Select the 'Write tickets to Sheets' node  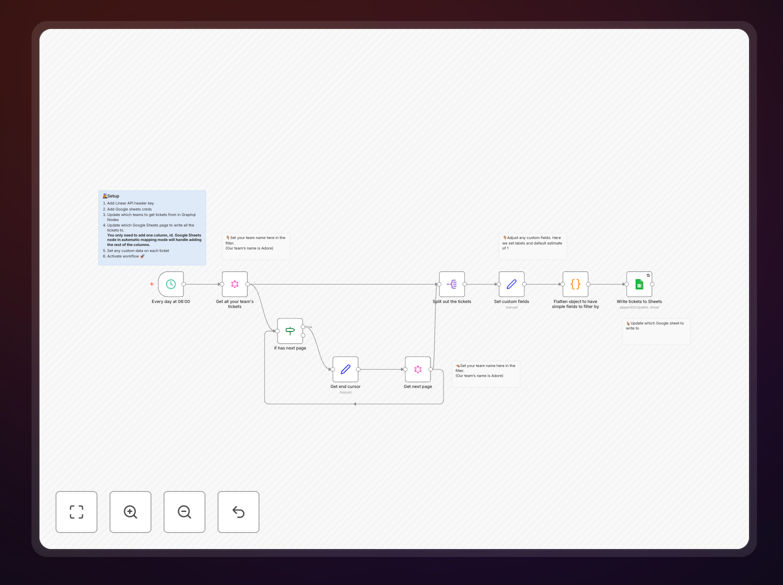click(x=639, y=284)
